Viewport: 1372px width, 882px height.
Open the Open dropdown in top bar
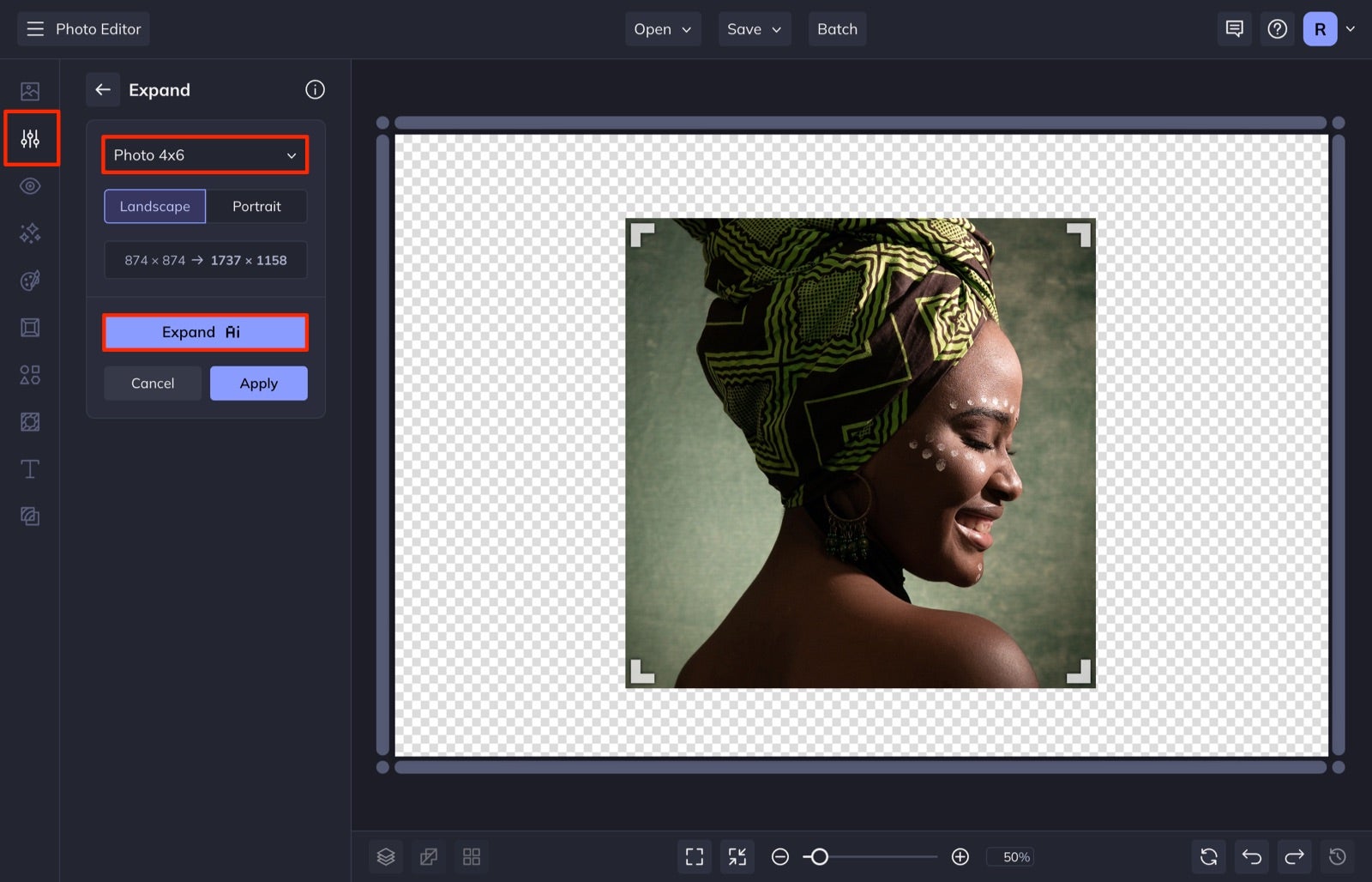tap(662, 28)
